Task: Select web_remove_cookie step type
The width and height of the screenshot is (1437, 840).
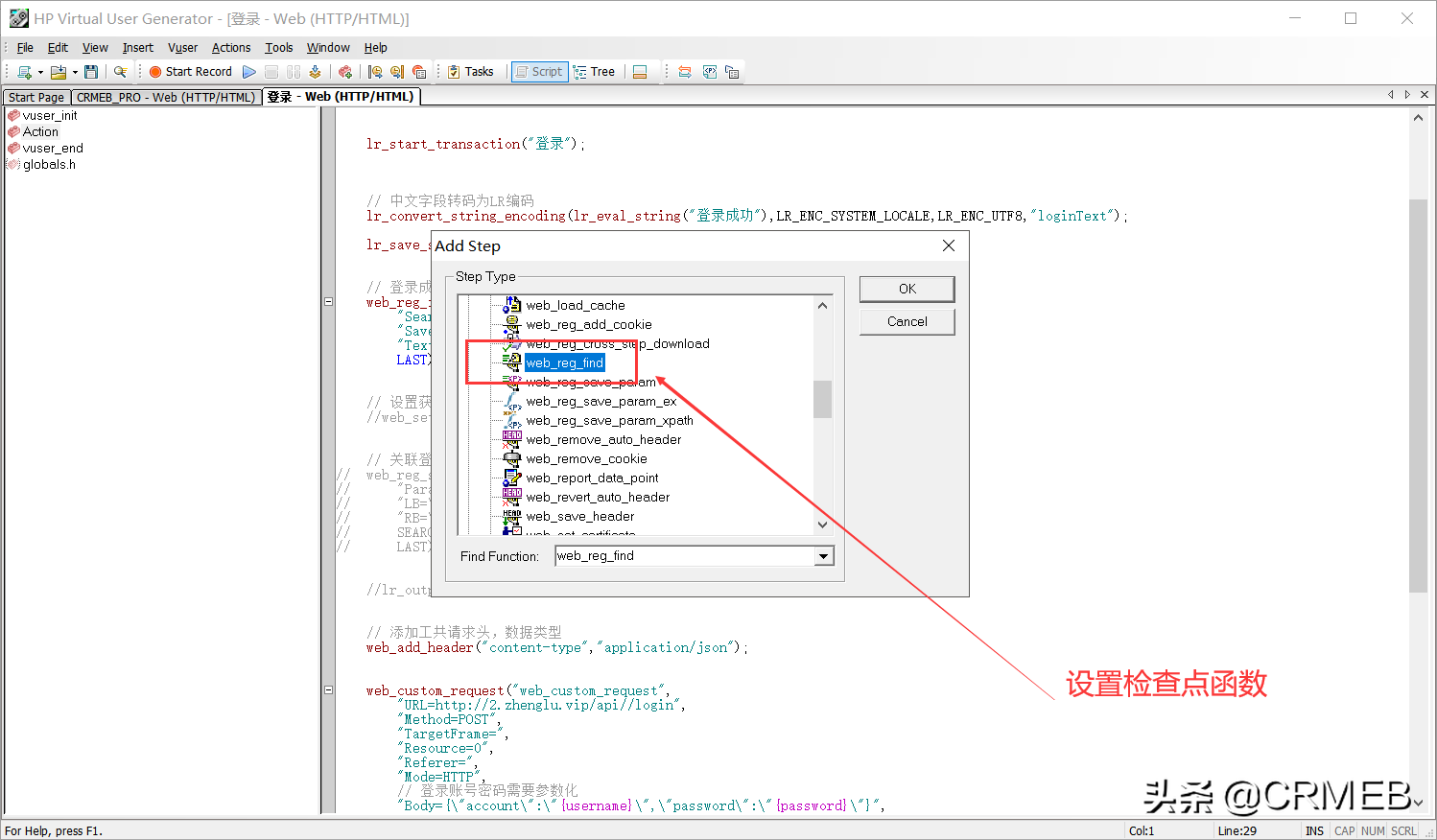Action: tap(586, 458)
